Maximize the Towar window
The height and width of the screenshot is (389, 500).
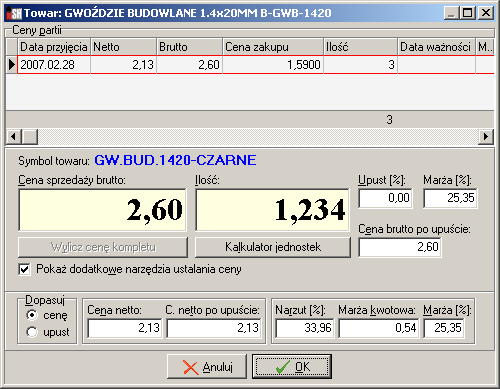point(468,13)
